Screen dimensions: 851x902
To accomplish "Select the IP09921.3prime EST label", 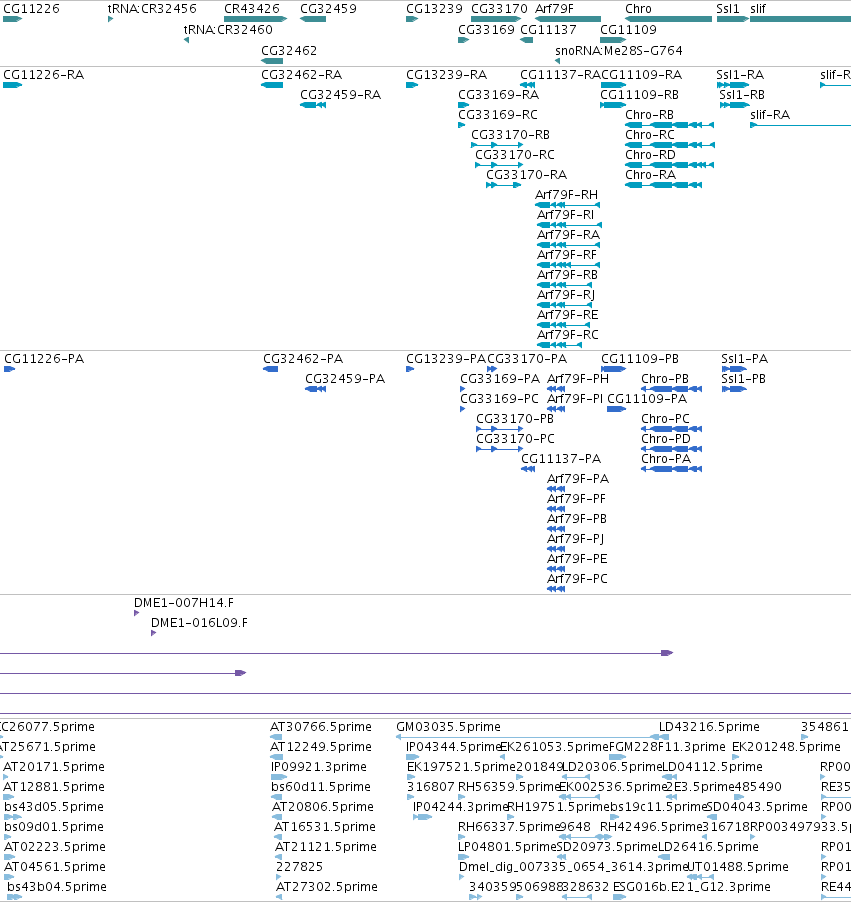I will tap(319, 767).
